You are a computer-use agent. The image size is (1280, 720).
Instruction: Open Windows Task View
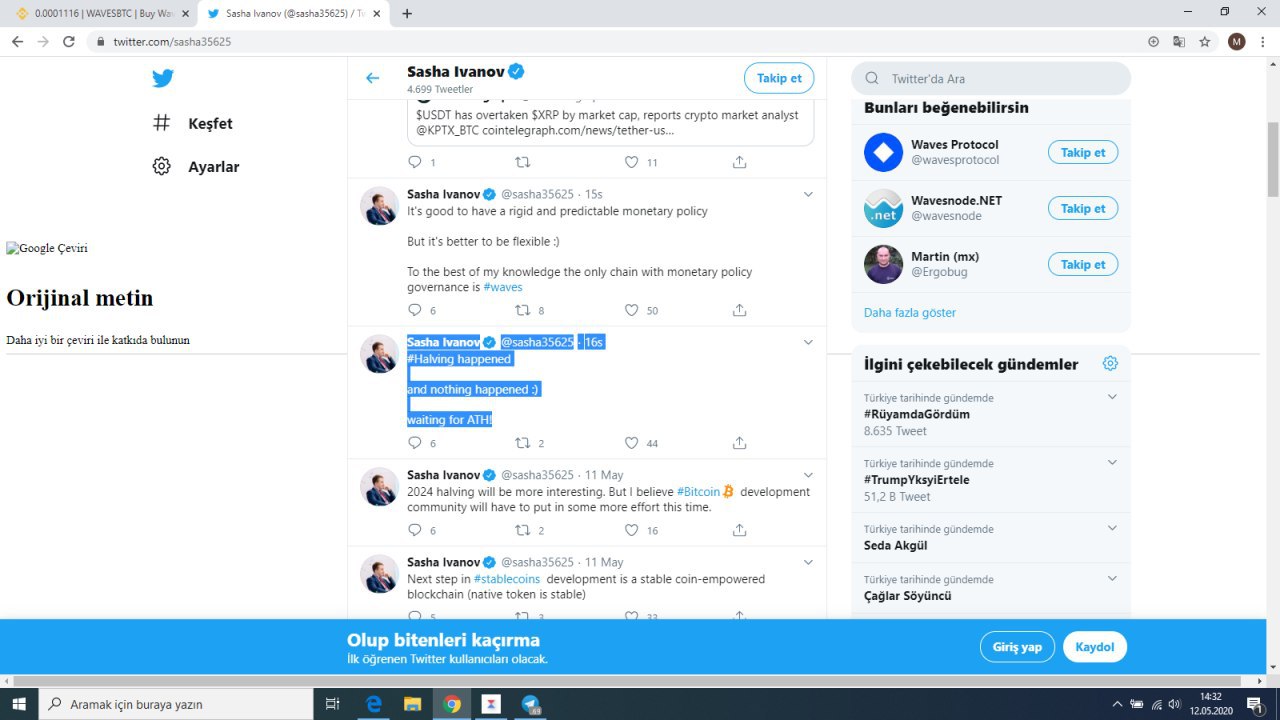(333, 704)
